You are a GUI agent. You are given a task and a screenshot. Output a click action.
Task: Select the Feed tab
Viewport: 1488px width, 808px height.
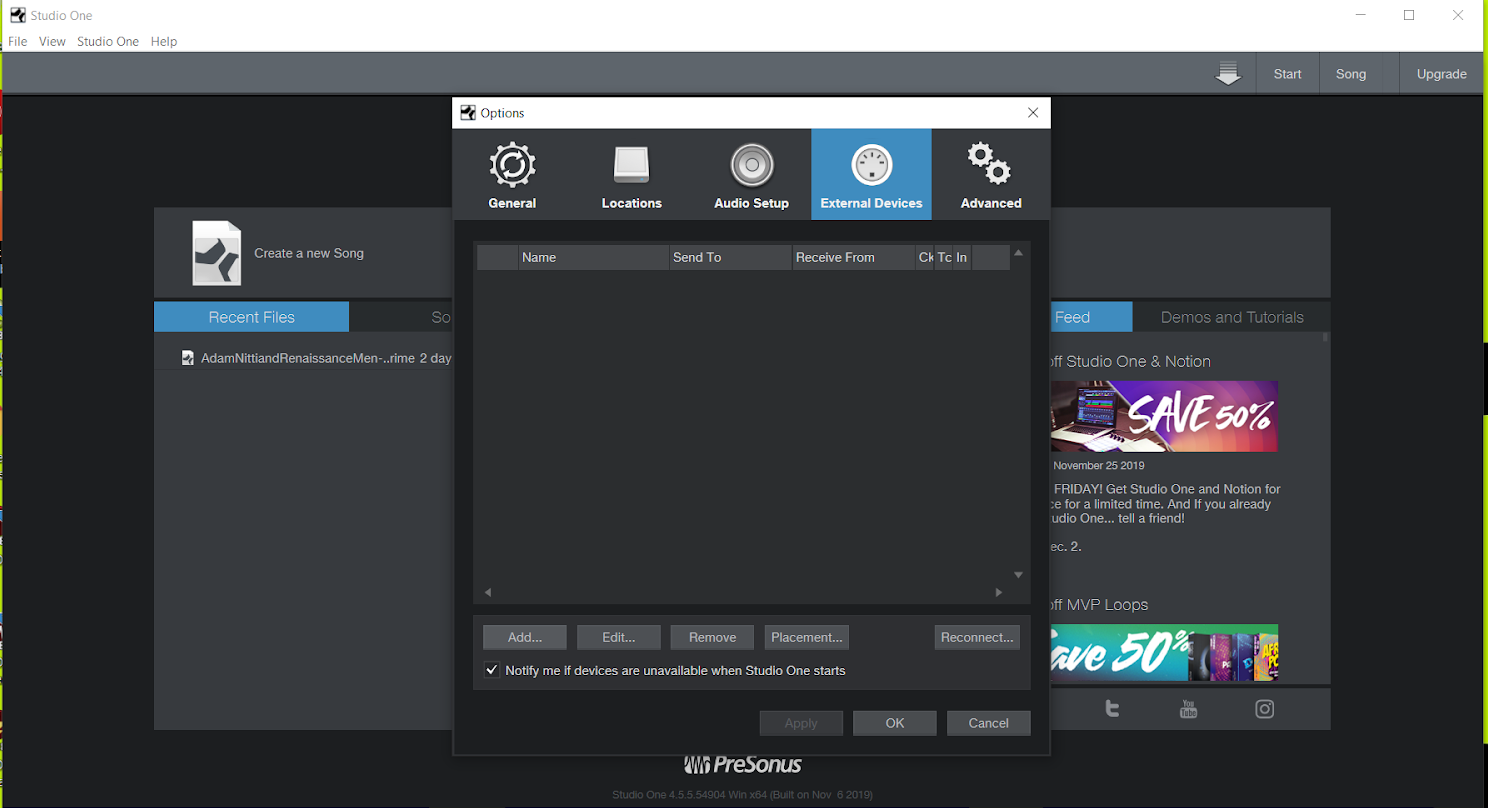pyautogui.click(x=1091, y=317)
